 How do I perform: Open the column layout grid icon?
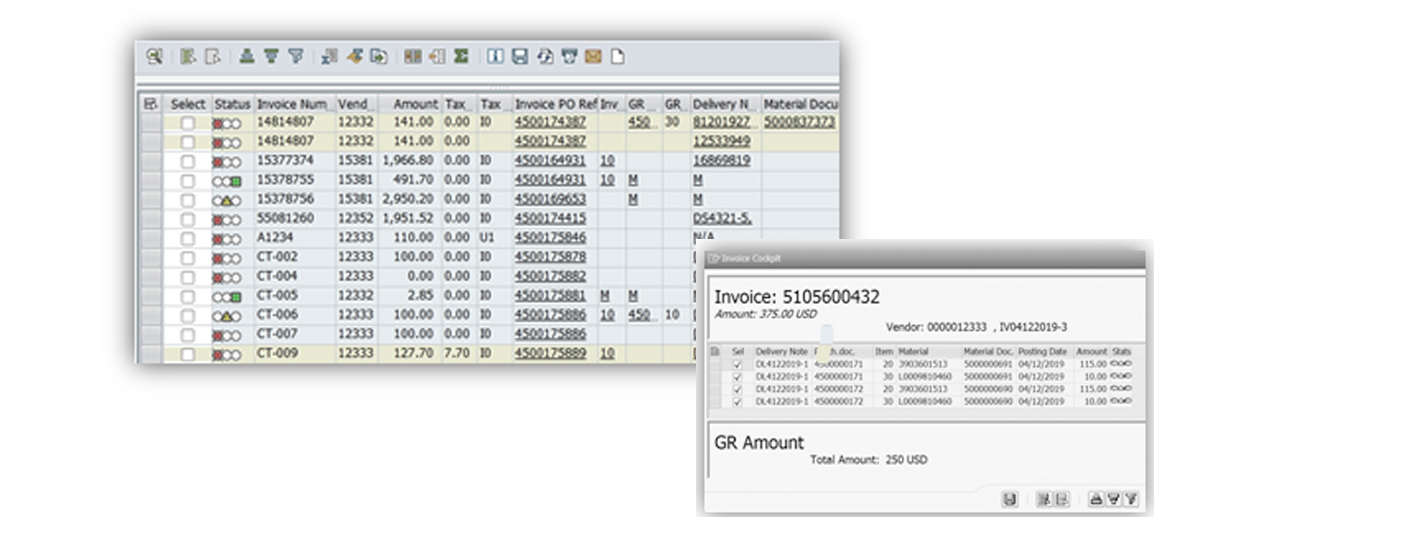point(412,57)
